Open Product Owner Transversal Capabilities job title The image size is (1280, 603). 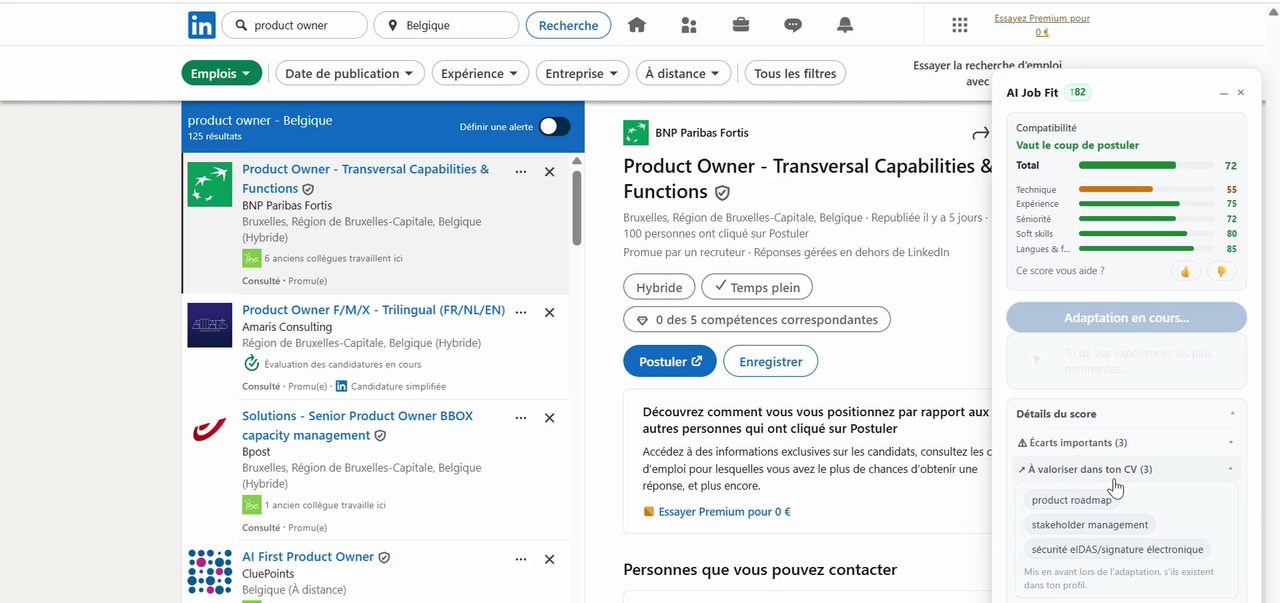click(366, 178)
